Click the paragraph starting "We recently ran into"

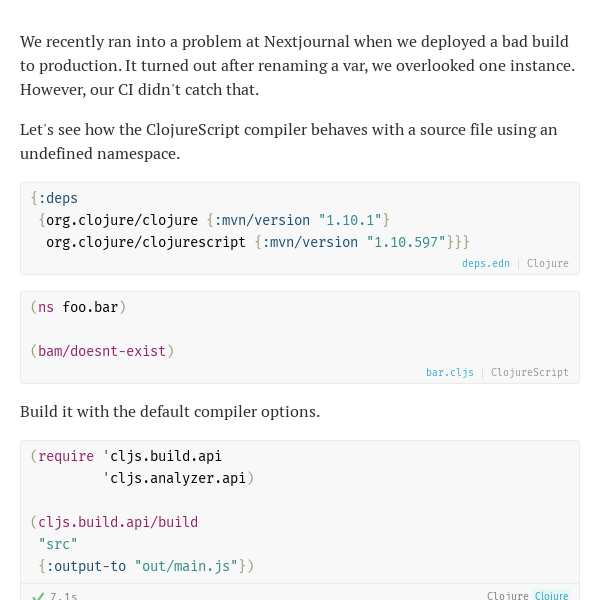point(298,65)
